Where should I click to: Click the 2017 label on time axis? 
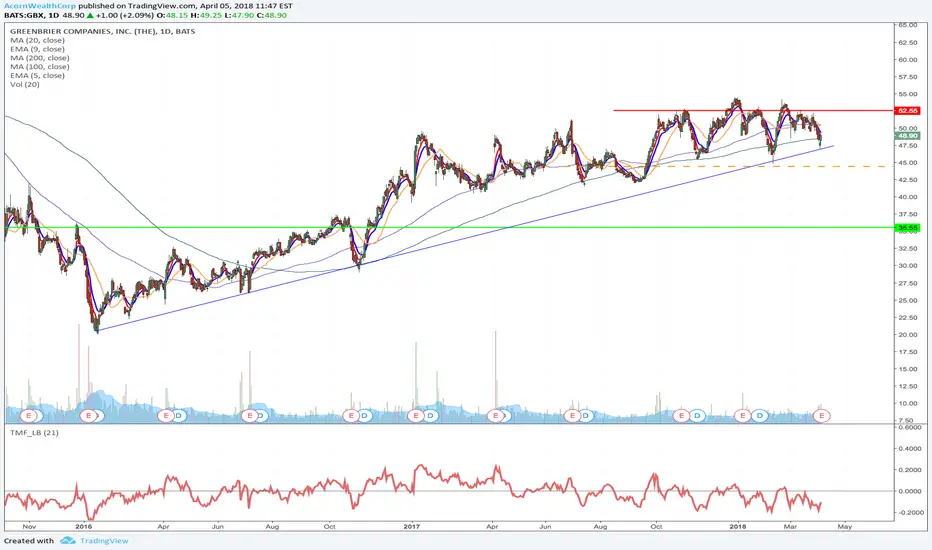[x=411, y=526]
